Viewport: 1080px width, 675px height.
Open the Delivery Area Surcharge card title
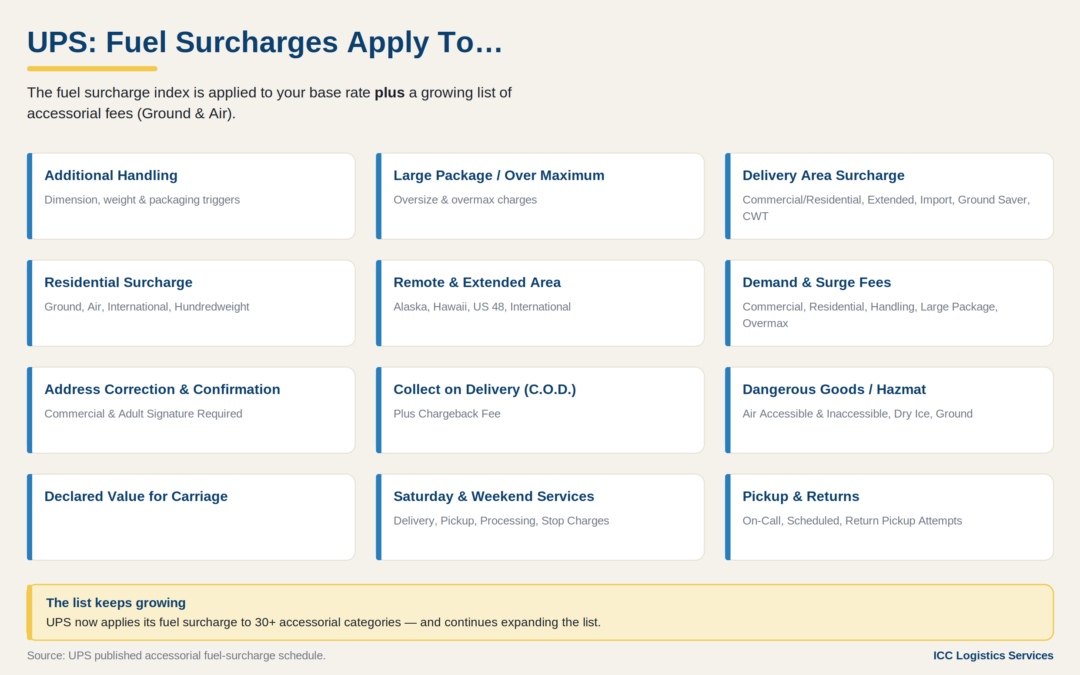(823, 176)
